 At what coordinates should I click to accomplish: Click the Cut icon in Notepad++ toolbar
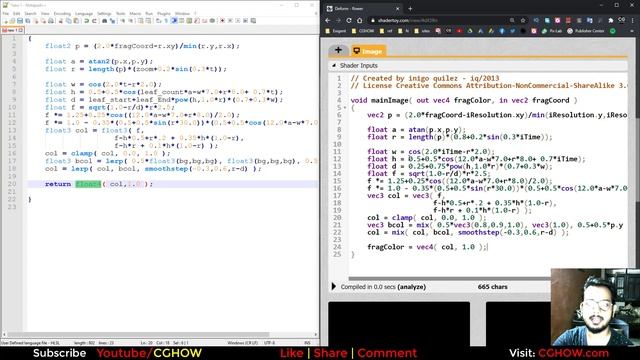point(61,20)
